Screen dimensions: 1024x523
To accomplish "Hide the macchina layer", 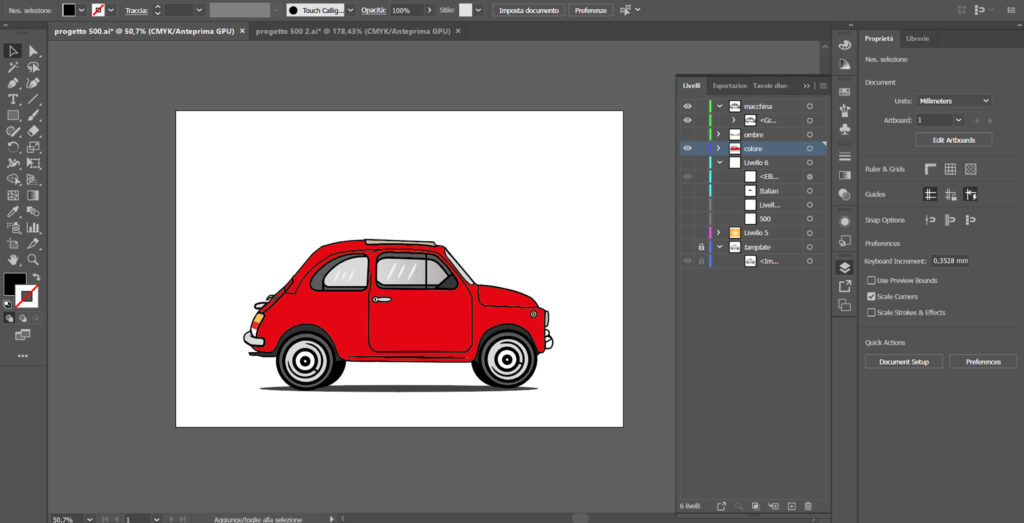I will tap(687, 106).
